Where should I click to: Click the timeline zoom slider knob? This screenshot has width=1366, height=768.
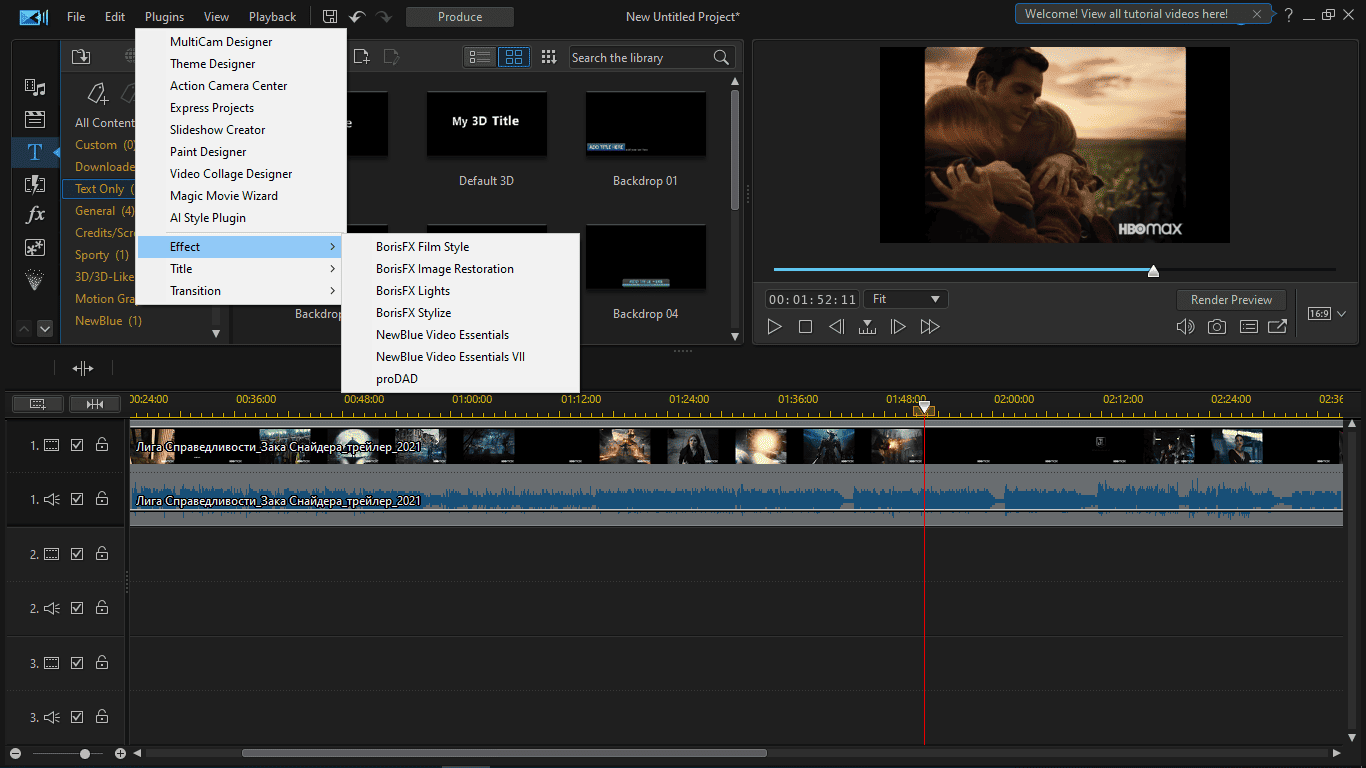pos(85,754)
